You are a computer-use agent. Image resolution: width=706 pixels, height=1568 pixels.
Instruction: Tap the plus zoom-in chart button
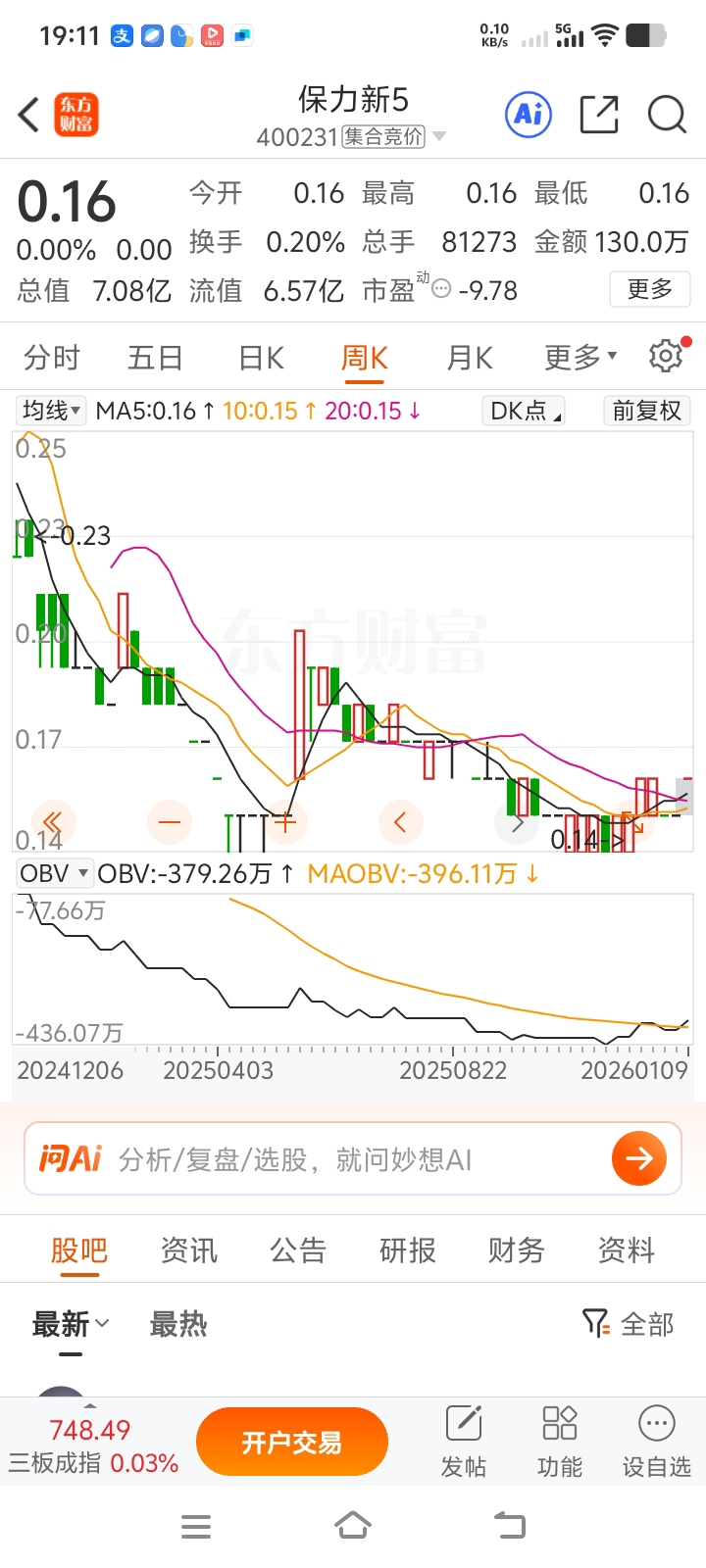tap(285, 821)
